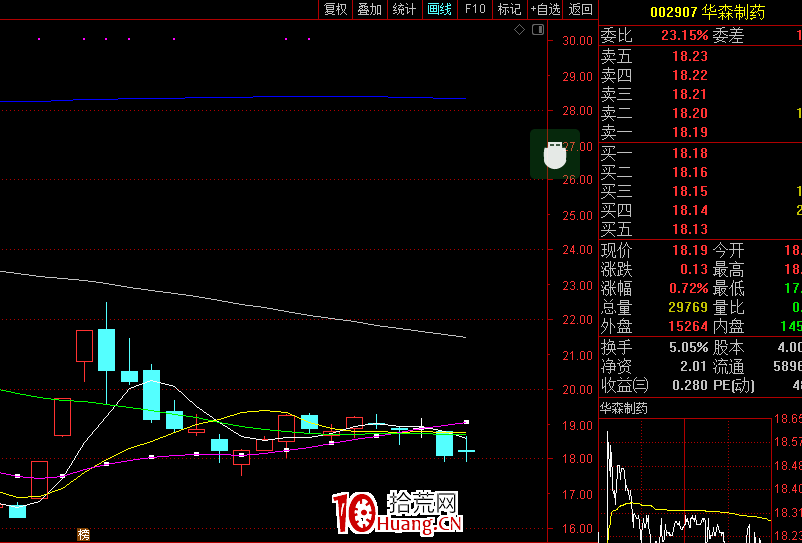Click the 30.00 price axis label
The height and width of the screenshot is (543, 802).
[577, 41]
